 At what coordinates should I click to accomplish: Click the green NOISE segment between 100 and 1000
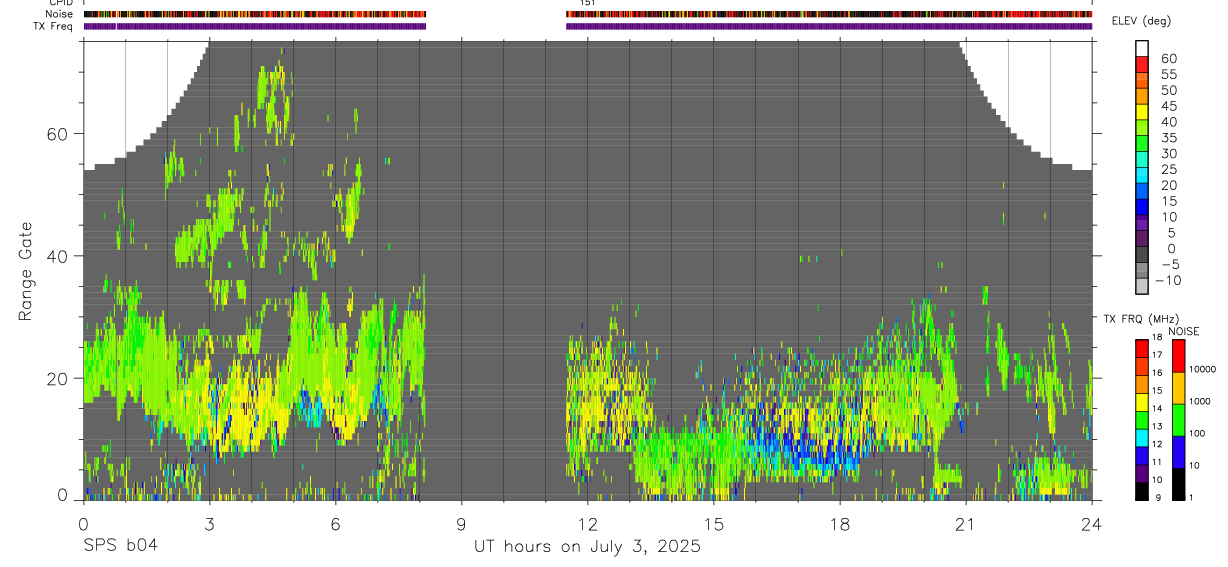(1178, 420)
